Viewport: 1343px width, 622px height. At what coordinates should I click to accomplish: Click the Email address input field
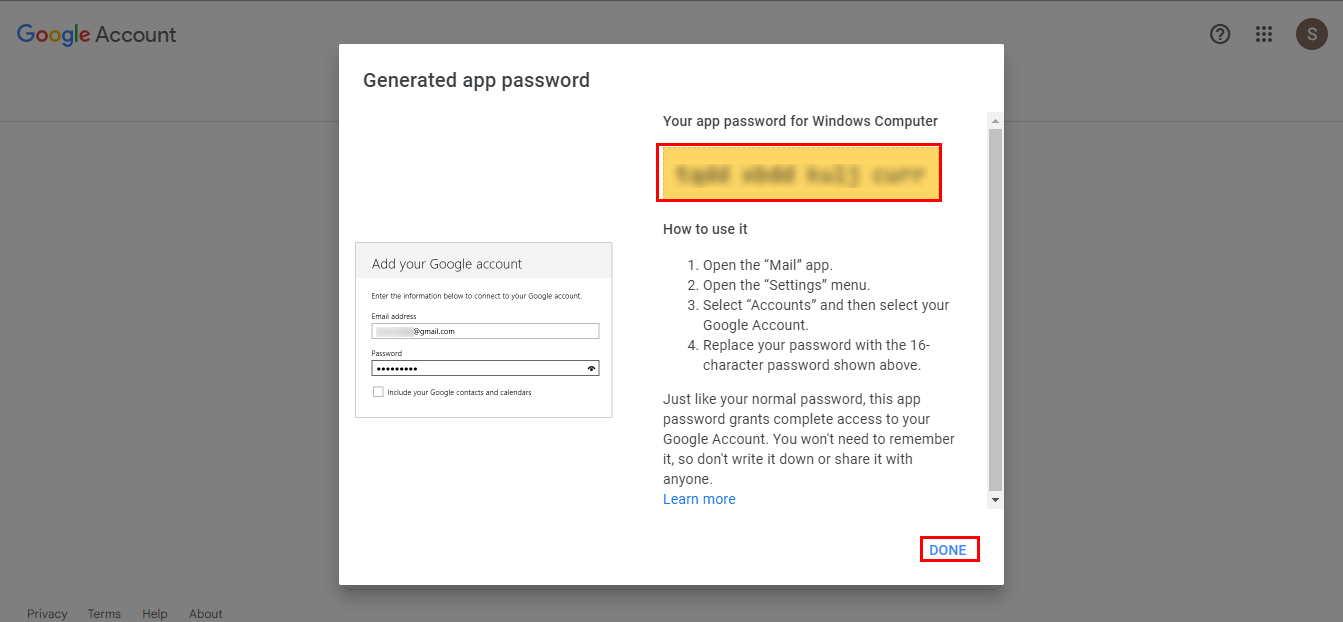(485, 330)
